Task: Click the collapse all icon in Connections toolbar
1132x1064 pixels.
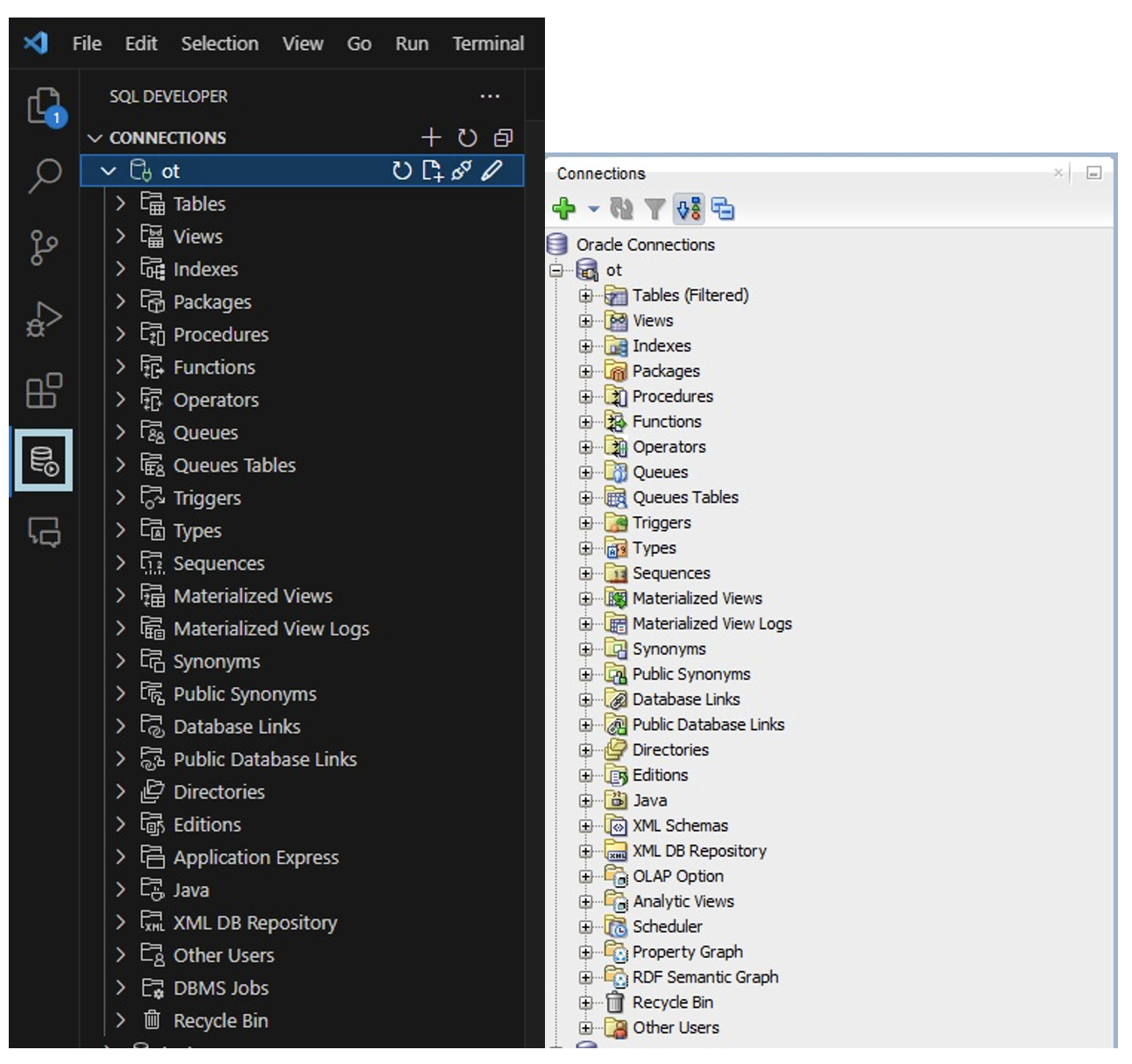Action: click(x=723, y=209)
